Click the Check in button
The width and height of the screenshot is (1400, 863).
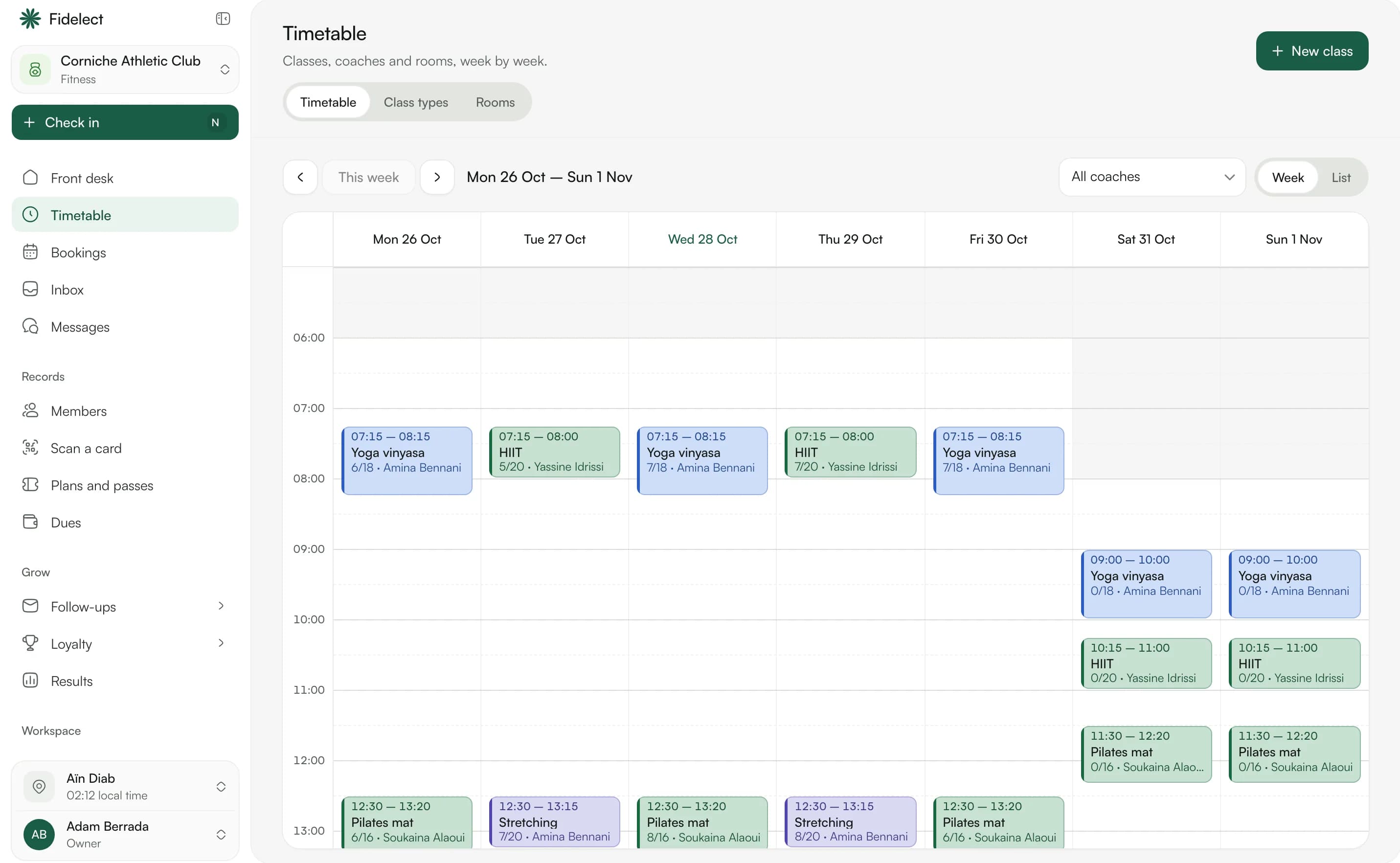[x=125, y=122]
